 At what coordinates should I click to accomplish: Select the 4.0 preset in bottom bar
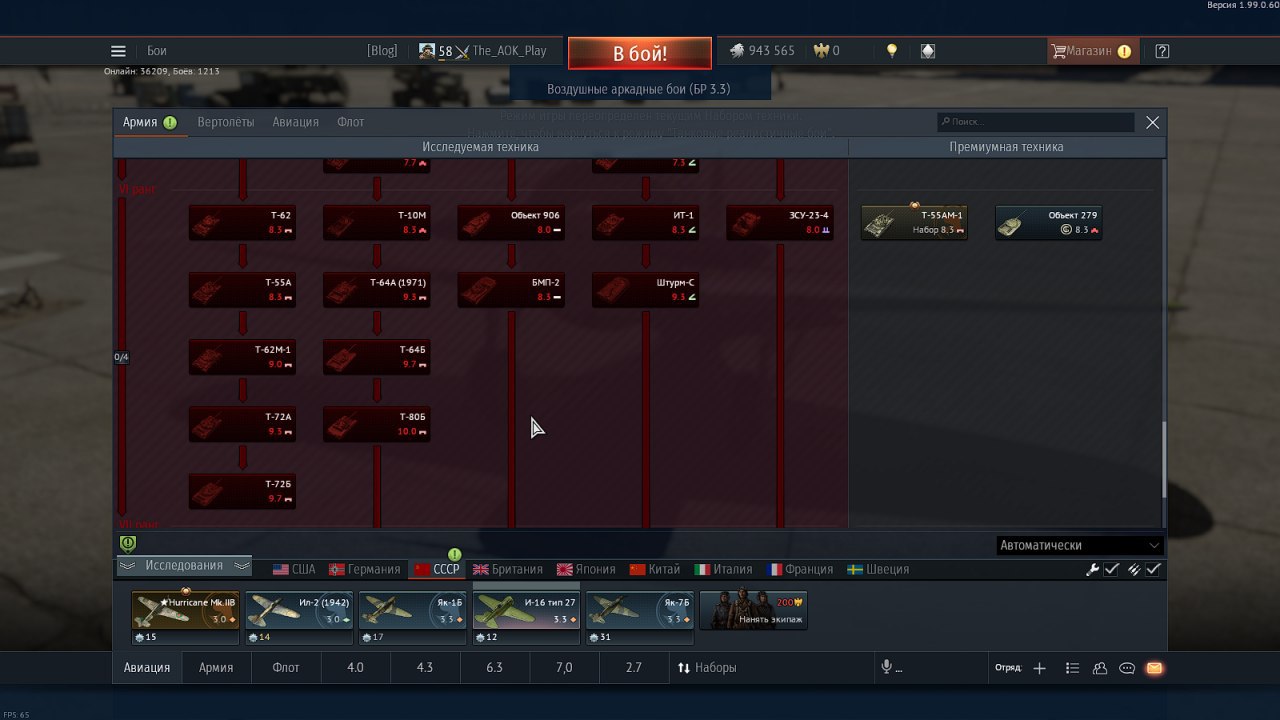(355, 667)
